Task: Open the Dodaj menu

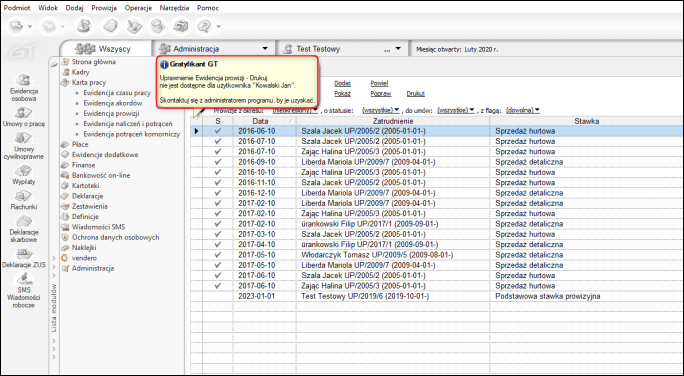Action: pos(75,8)
